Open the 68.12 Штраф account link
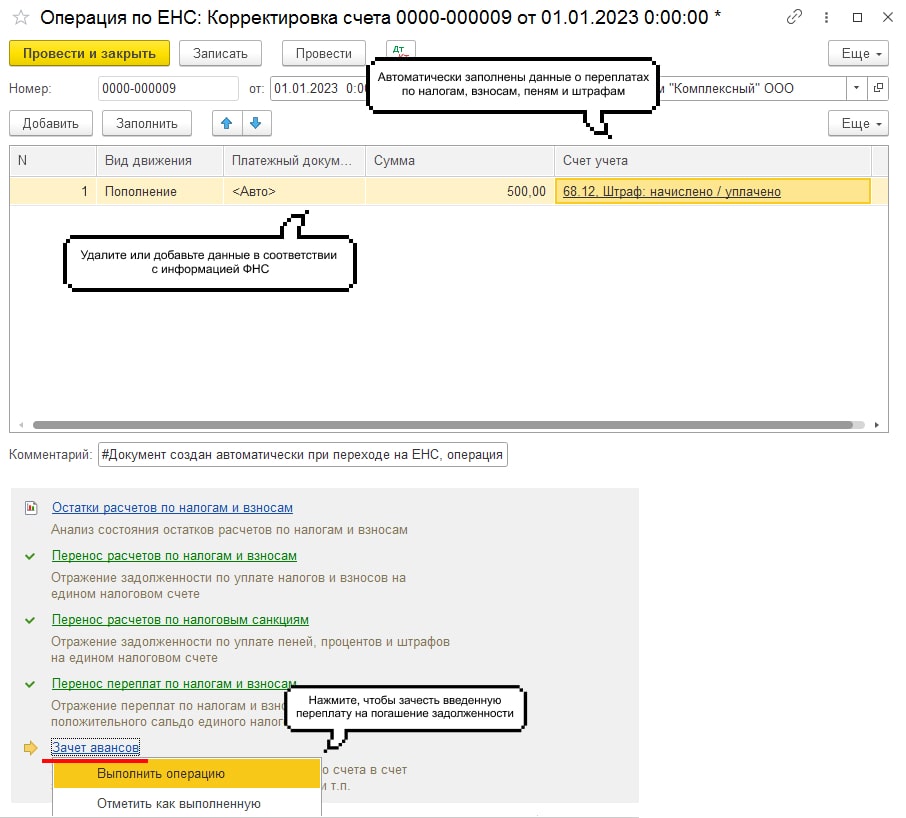 click(x=671, y=191)
